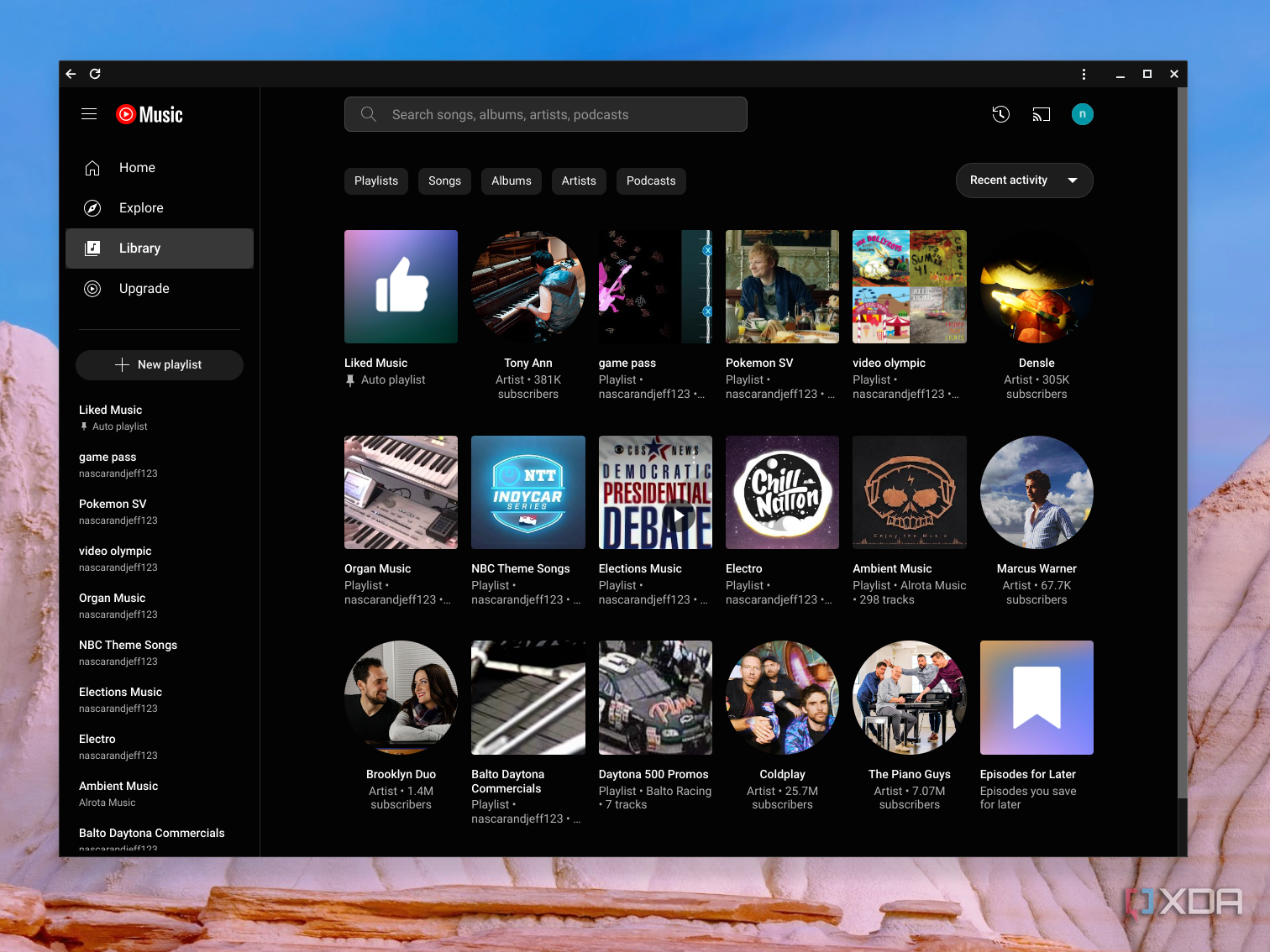Viewport: 1270px width, 952px height.
Task: Open NBC Theme Songs IndyCar thumbnail
Action: (x=528, y=492)
